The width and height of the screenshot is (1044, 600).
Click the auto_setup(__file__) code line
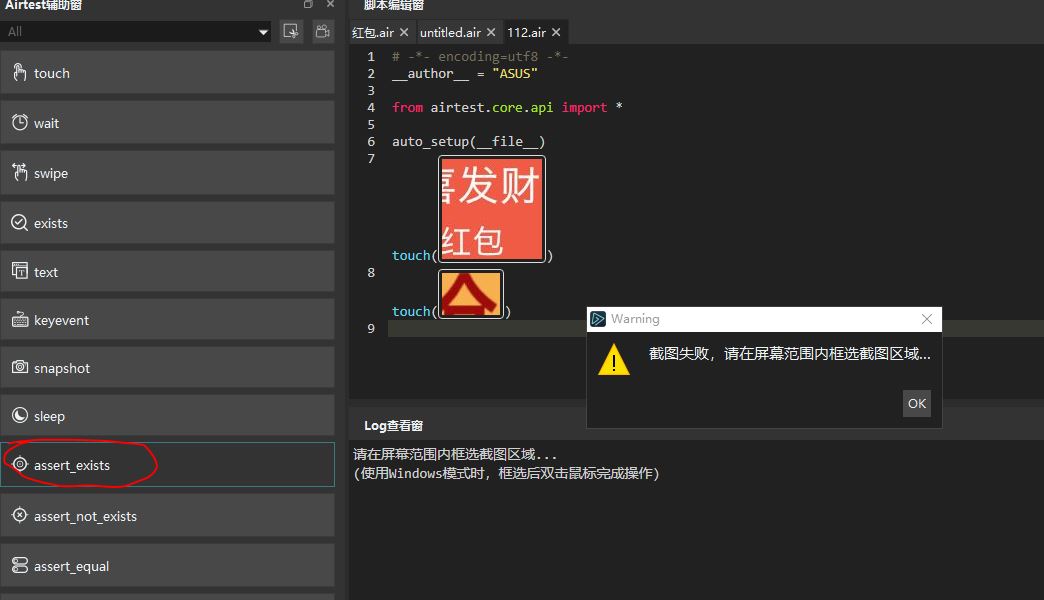click(x=468, y=141)
